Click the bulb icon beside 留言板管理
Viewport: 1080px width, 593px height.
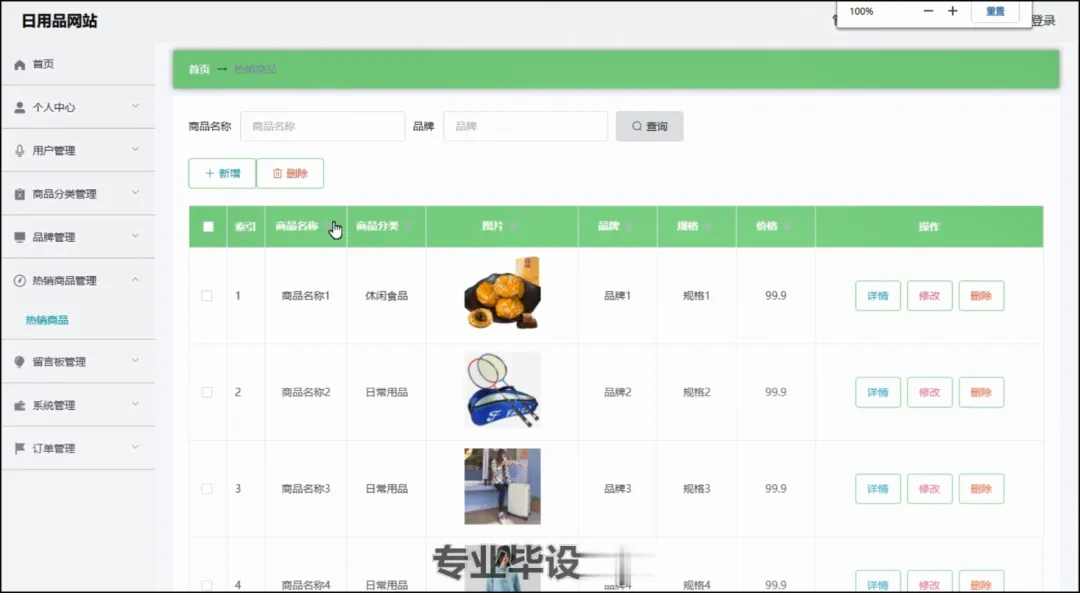coord(19,362)
